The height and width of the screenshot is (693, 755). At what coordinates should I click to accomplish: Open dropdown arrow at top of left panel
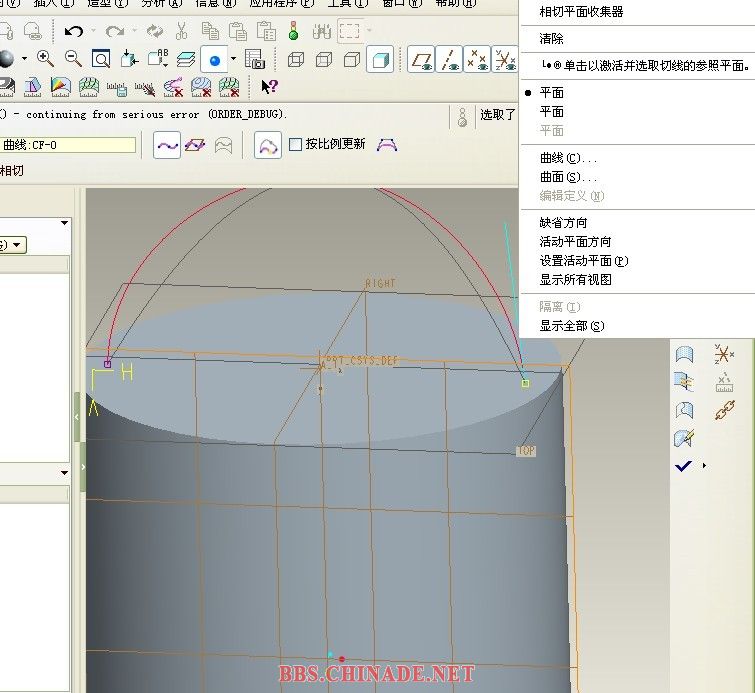pyautogui.click(x=65, y=223)
